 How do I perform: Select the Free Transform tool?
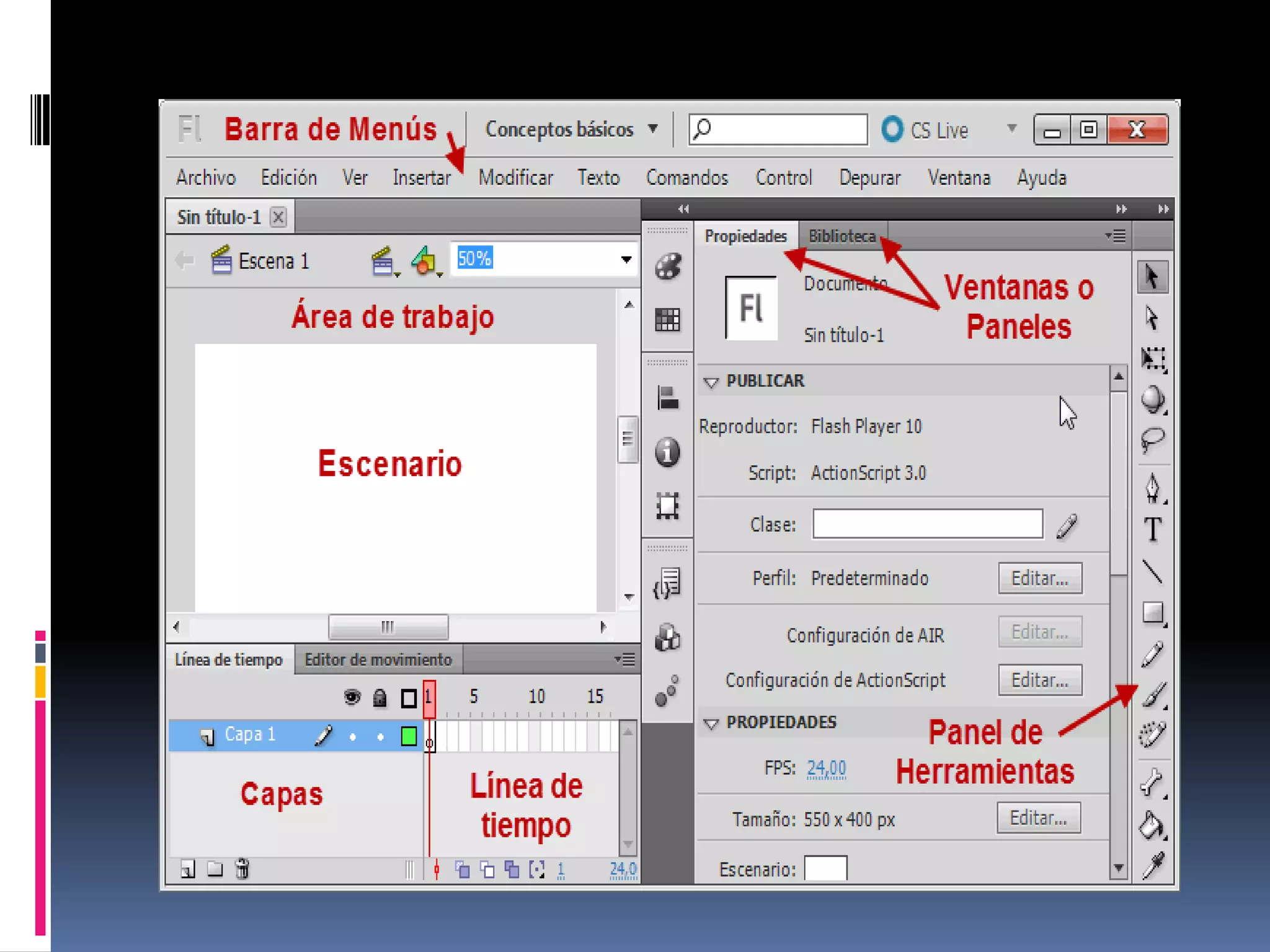(1152, 359)
